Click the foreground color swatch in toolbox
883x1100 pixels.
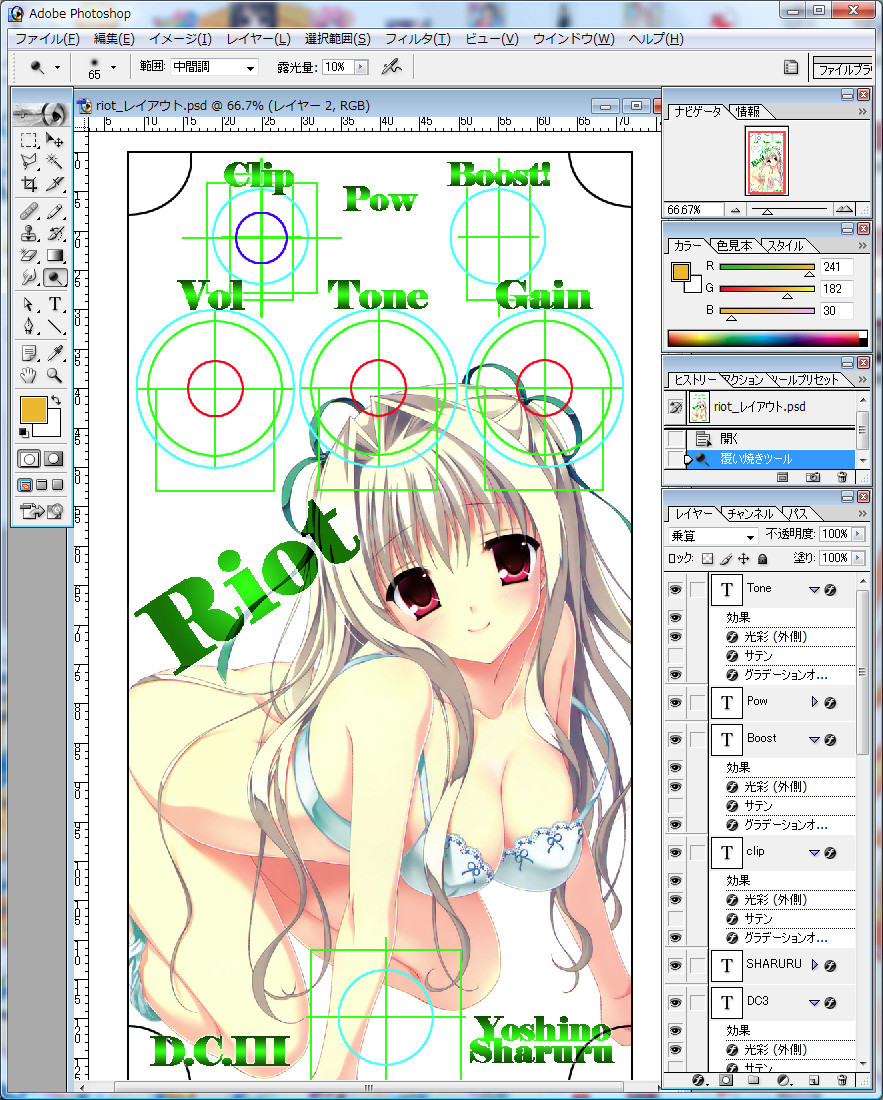33,409
